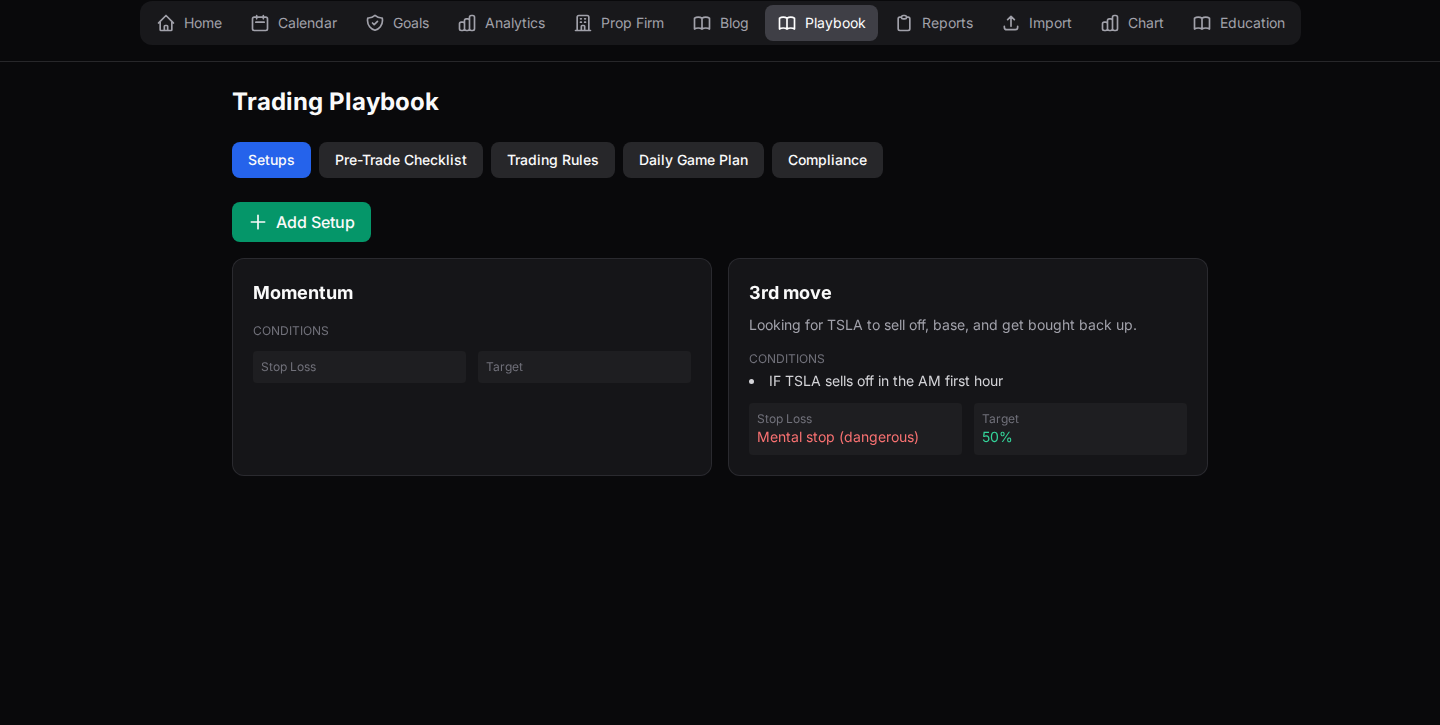Click the Home house icon
The image size is (1440, 725).
pos(166,23)
